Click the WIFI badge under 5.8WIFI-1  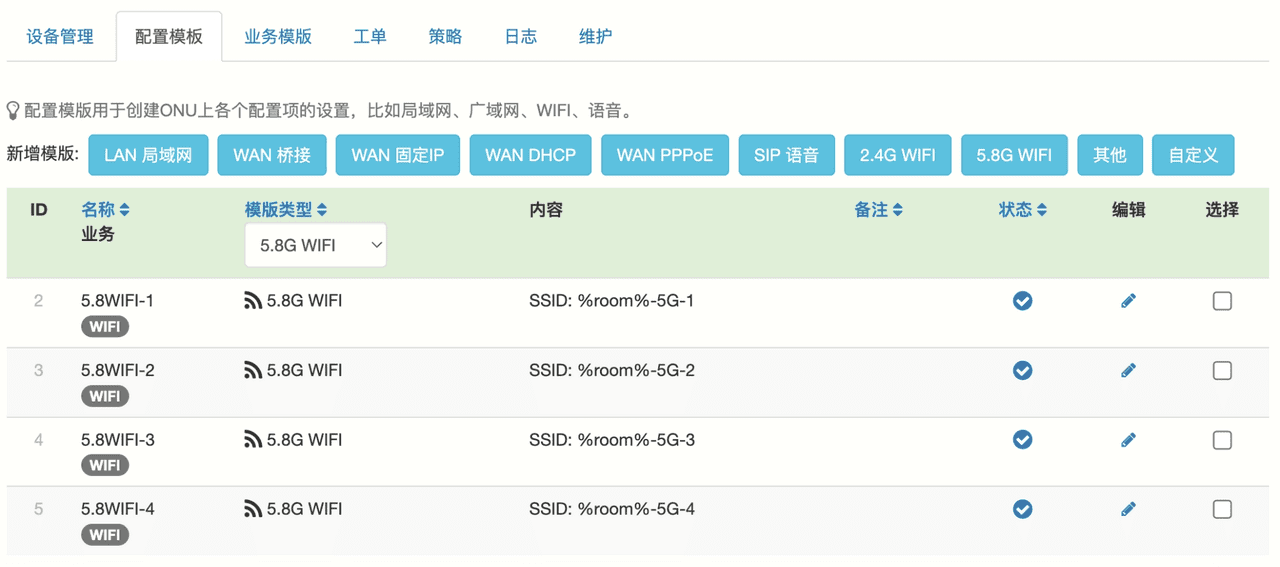(x=105, y=327)
